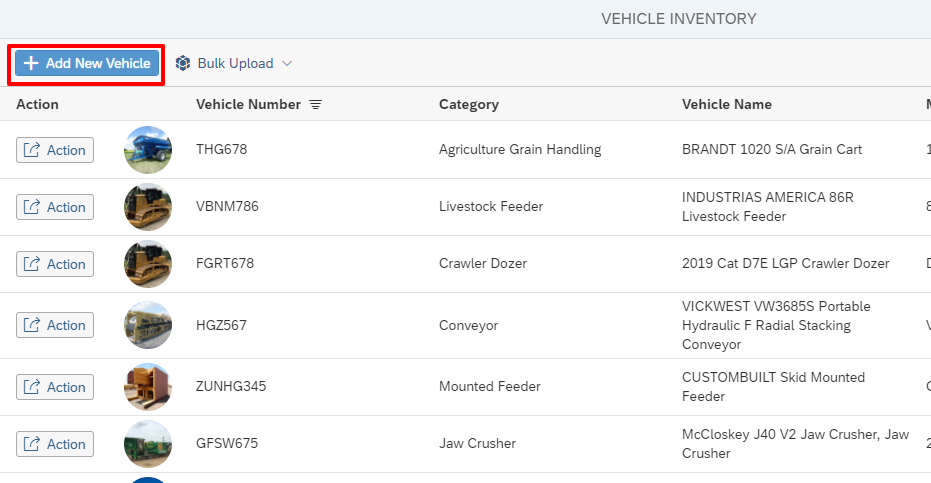Click the Add New Vehicle button

87,63
